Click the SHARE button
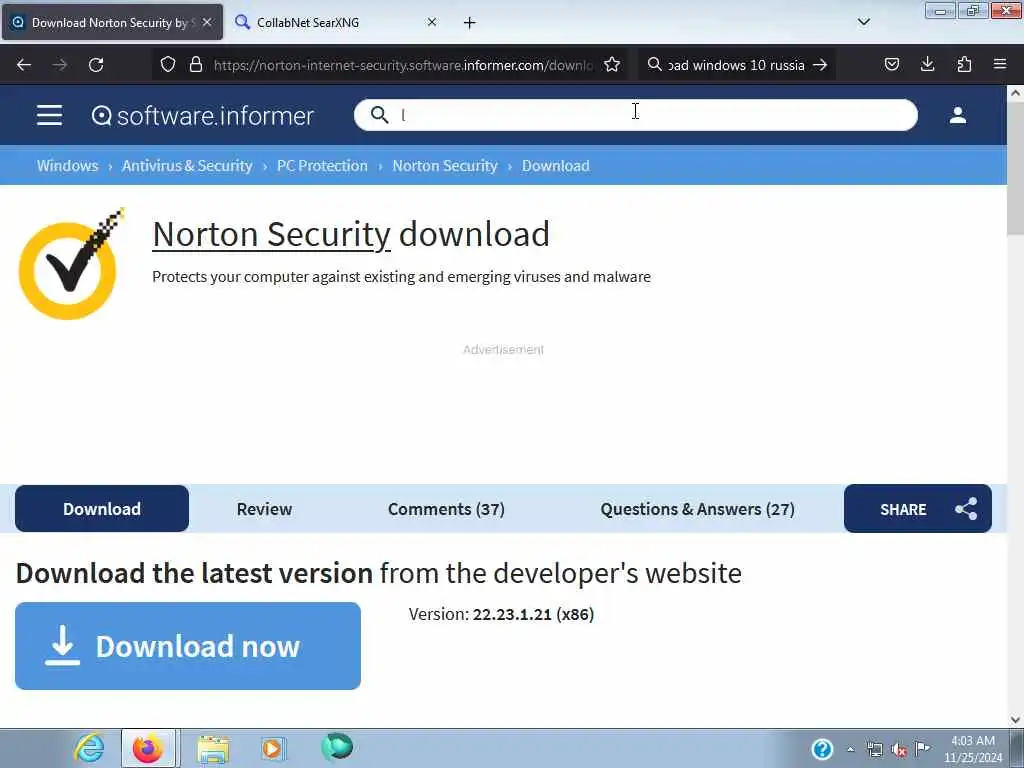Viewport: 1024px width, 768px height. click(x=918, y=509)
